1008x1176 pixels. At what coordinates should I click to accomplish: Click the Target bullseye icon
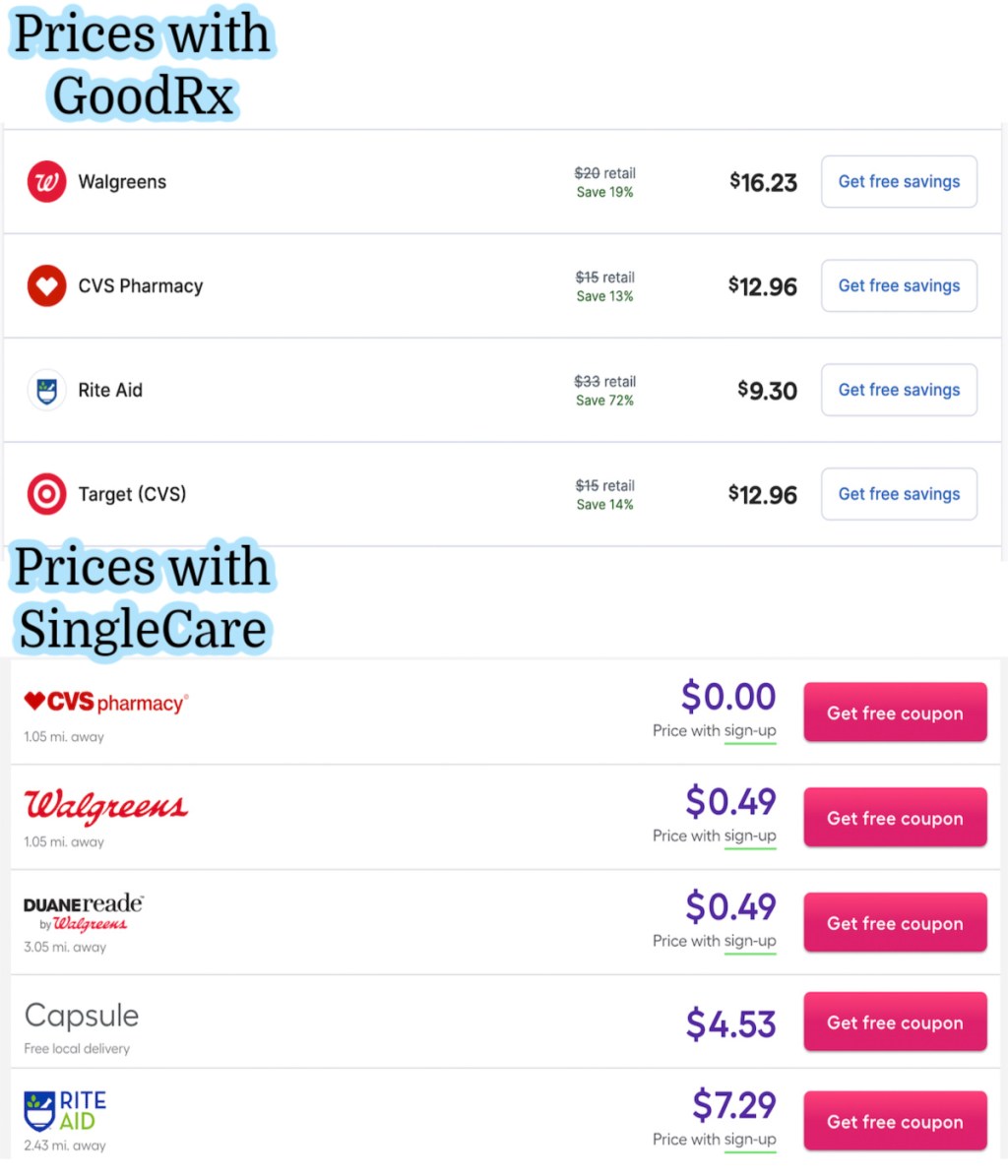click(46, 494)
